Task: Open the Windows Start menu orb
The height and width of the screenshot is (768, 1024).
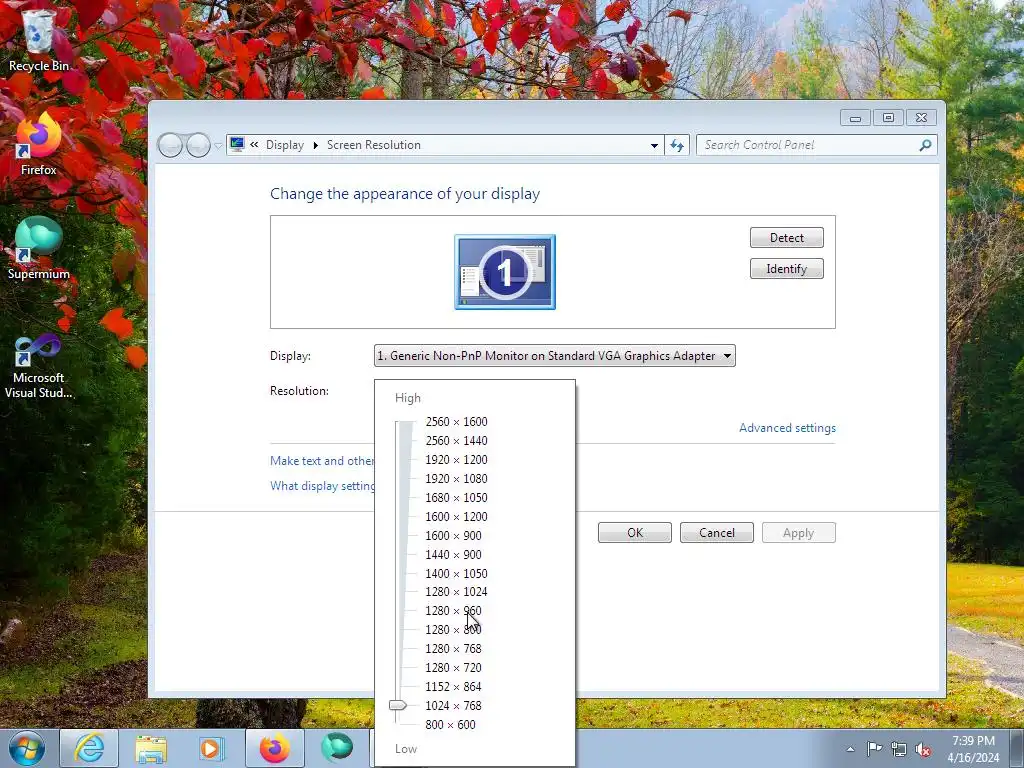Action: pos(27,748)
